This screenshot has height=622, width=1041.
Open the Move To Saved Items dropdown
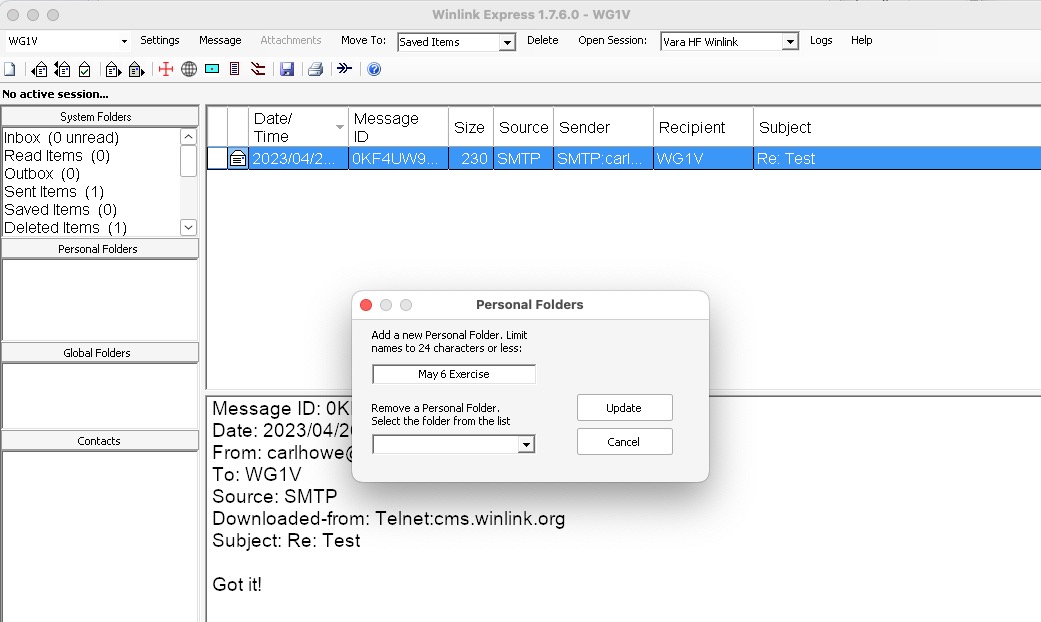tap(507, 42)
